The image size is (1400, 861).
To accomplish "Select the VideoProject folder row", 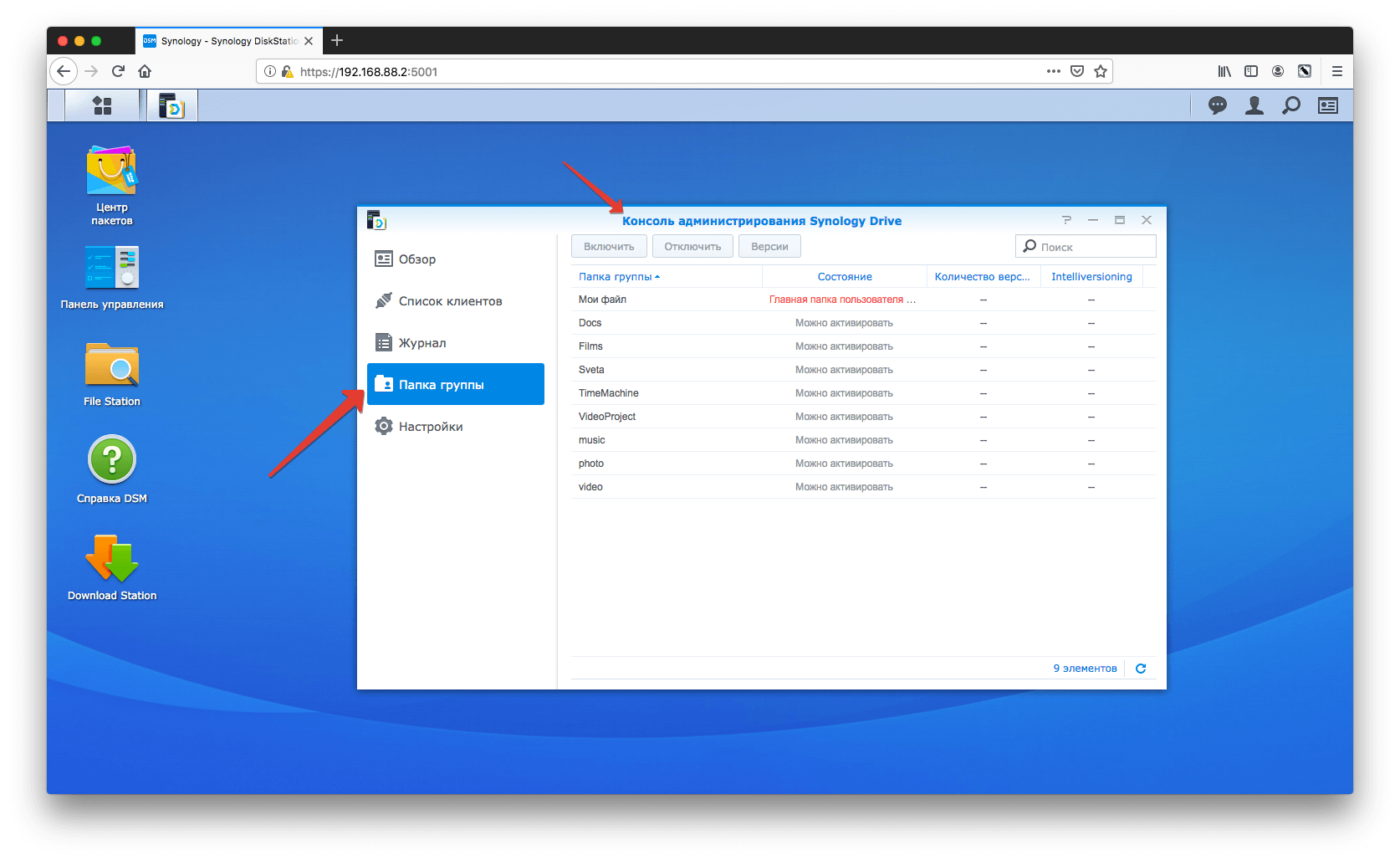I will 864,417.
